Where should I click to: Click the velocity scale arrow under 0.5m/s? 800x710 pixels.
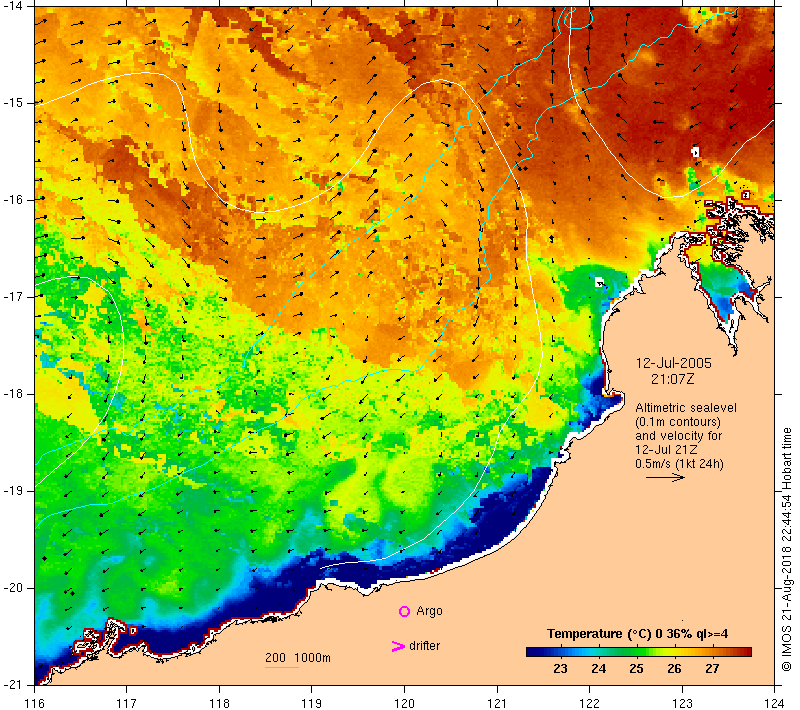click(x=665, y=477)
